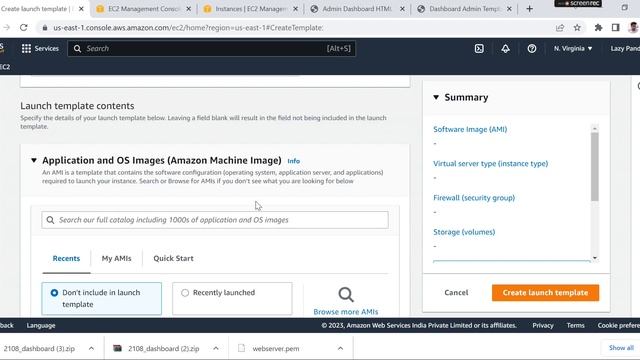Launch the CloudShell terminal icon
The width and height of the screenshot is (640, 360).
[479, 49]
